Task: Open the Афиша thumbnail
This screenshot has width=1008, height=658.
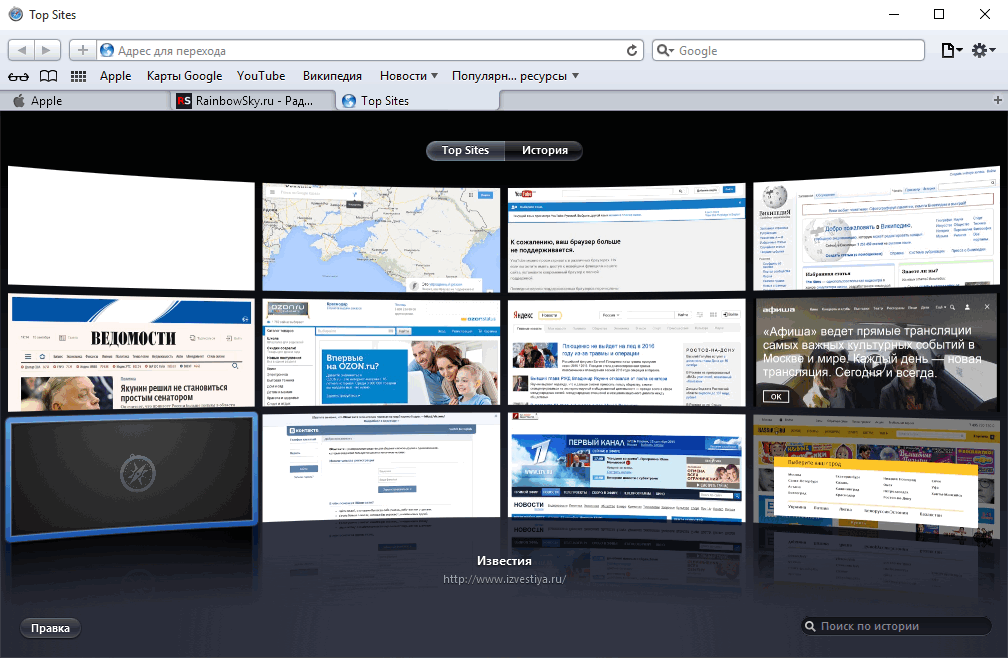Action: pos(877,353)
